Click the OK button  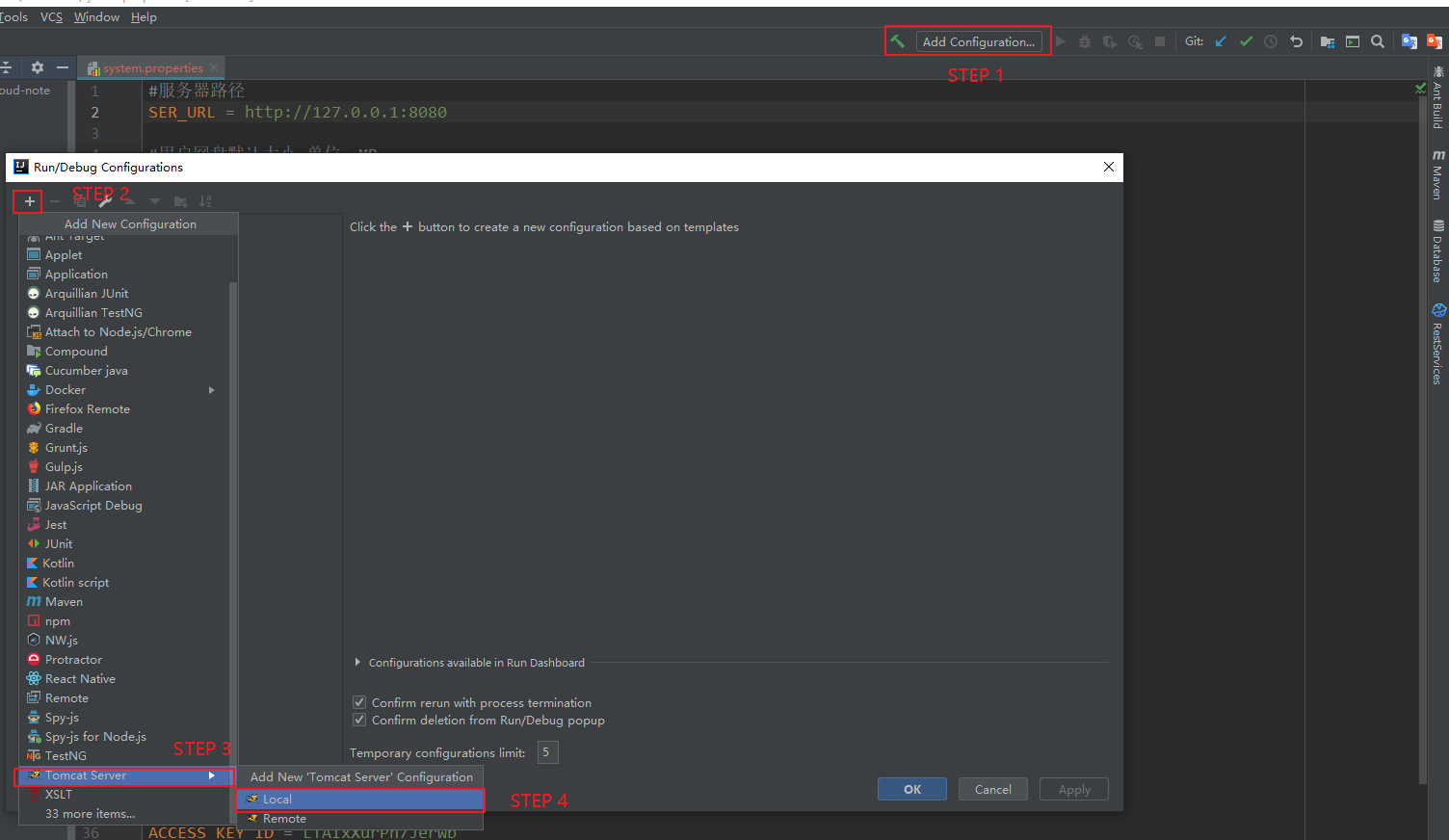coord(911,789)
